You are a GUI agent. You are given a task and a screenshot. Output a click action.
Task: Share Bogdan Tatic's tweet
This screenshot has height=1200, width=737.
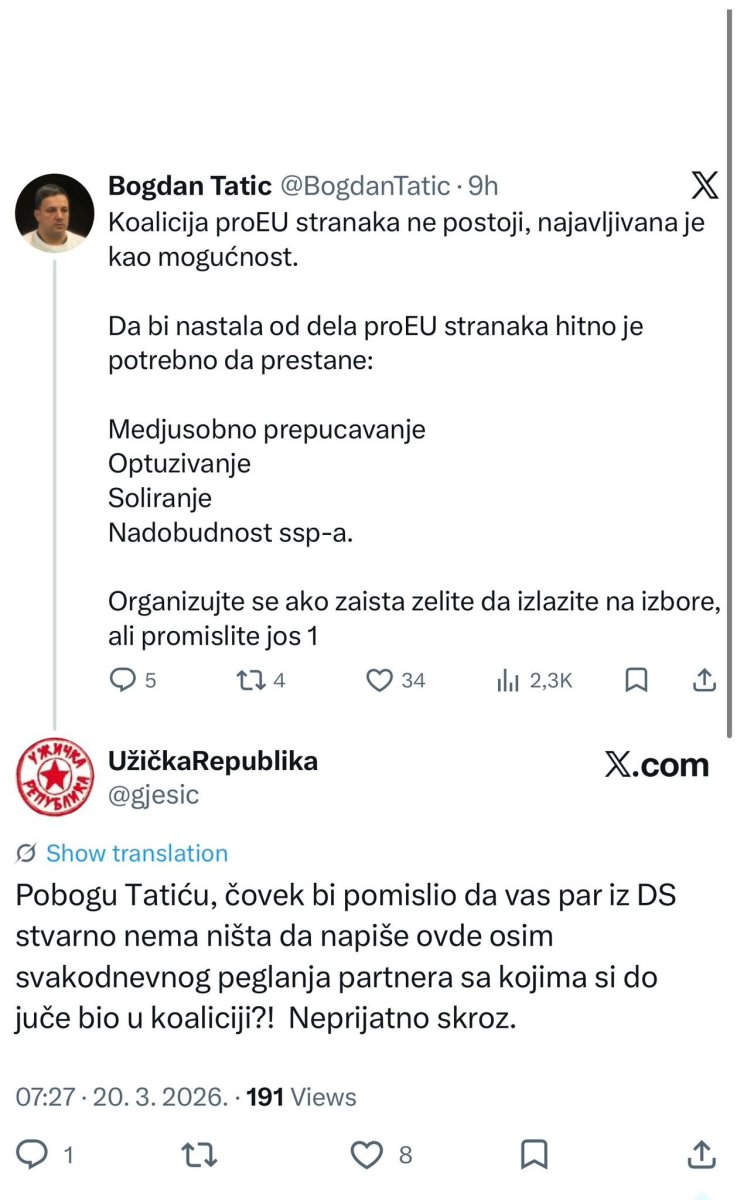click(x=704, y=680)
